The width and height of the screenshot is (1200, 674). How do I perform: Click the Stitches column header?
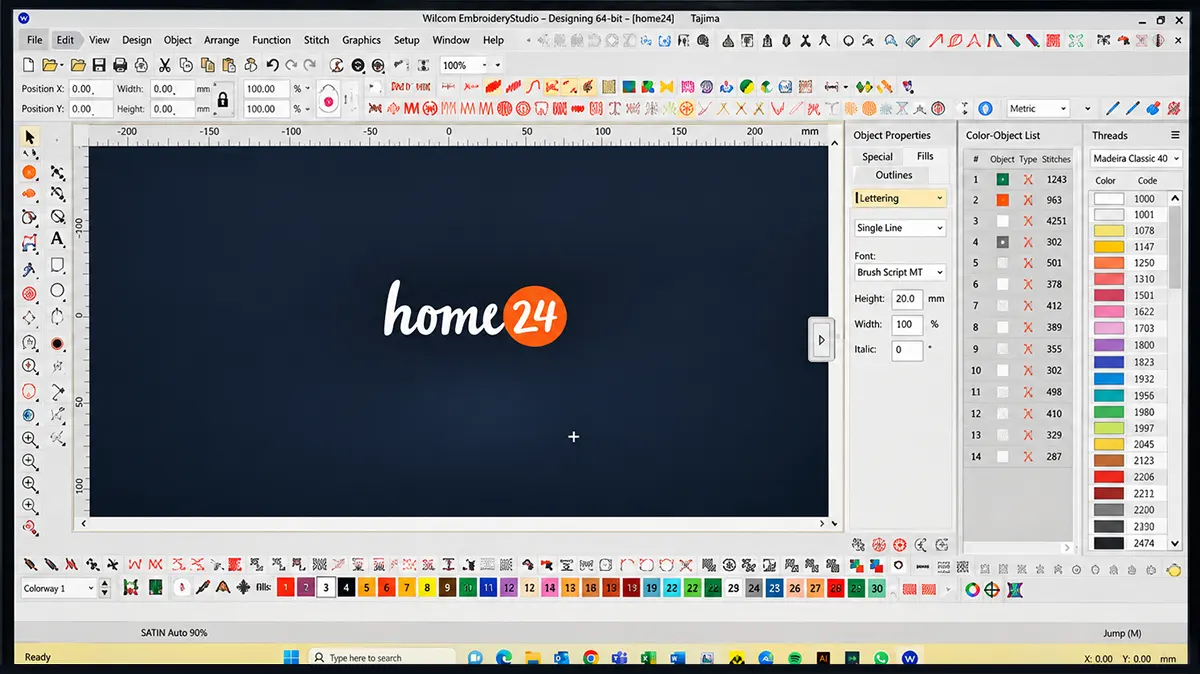[x=1056, y=159]
